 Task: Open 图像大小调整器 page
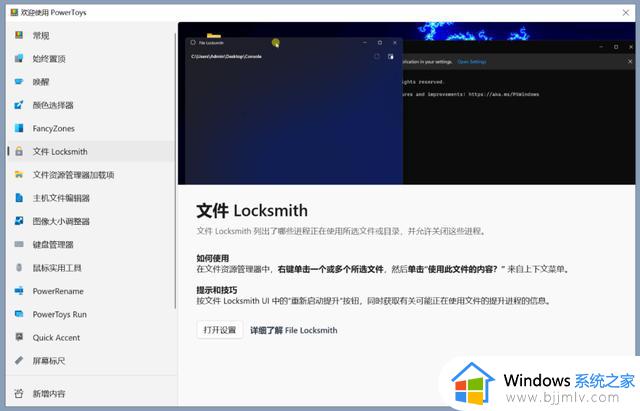(61, 222)
